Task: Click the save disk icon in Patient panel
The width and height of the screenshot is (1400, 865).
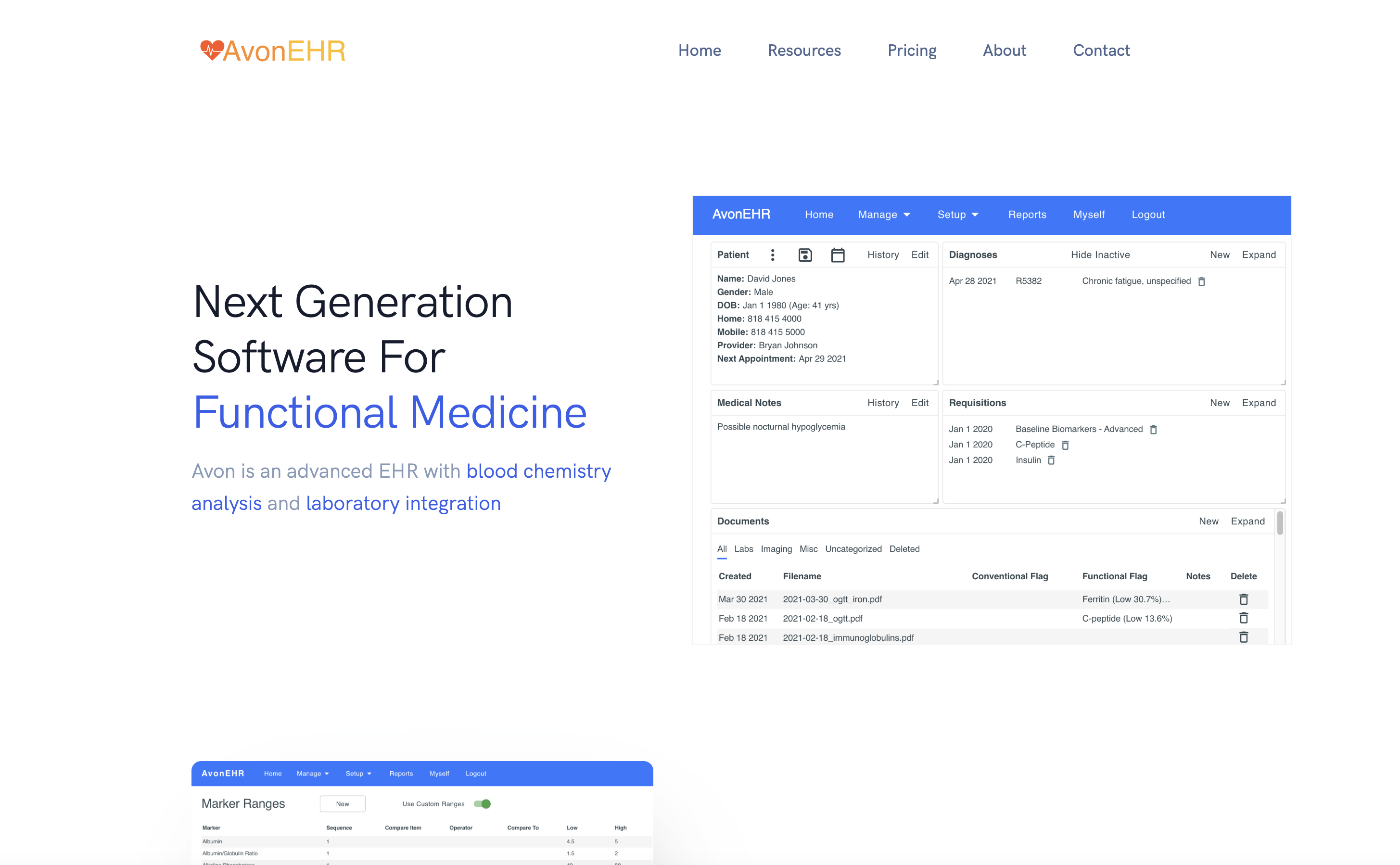Action: click(x=805, y=255)
